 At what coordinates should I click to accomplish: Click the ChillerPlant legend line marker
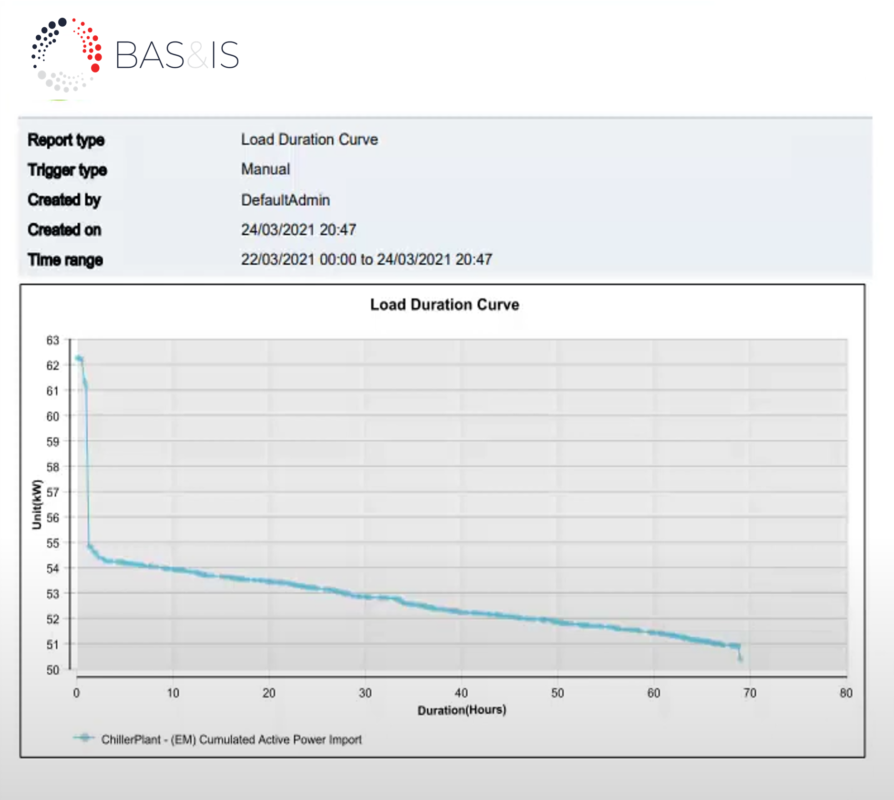(85, 740)
